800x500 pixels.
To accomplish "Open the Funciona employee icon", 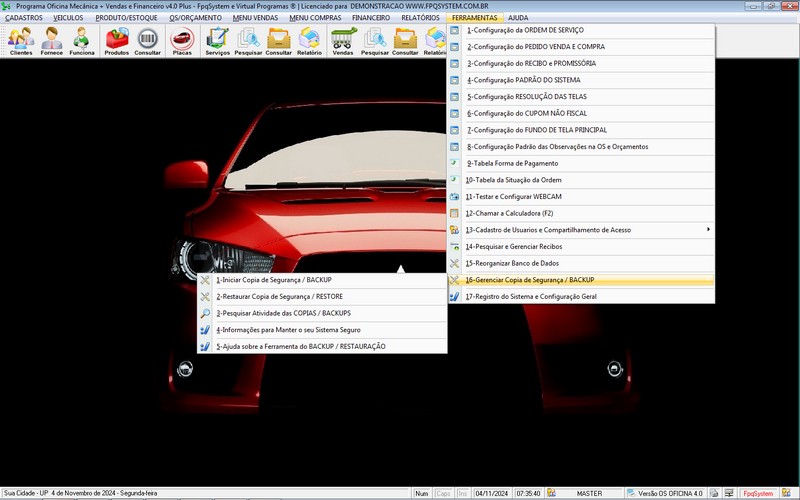I will pyautogui.click(x=82, y=40).
